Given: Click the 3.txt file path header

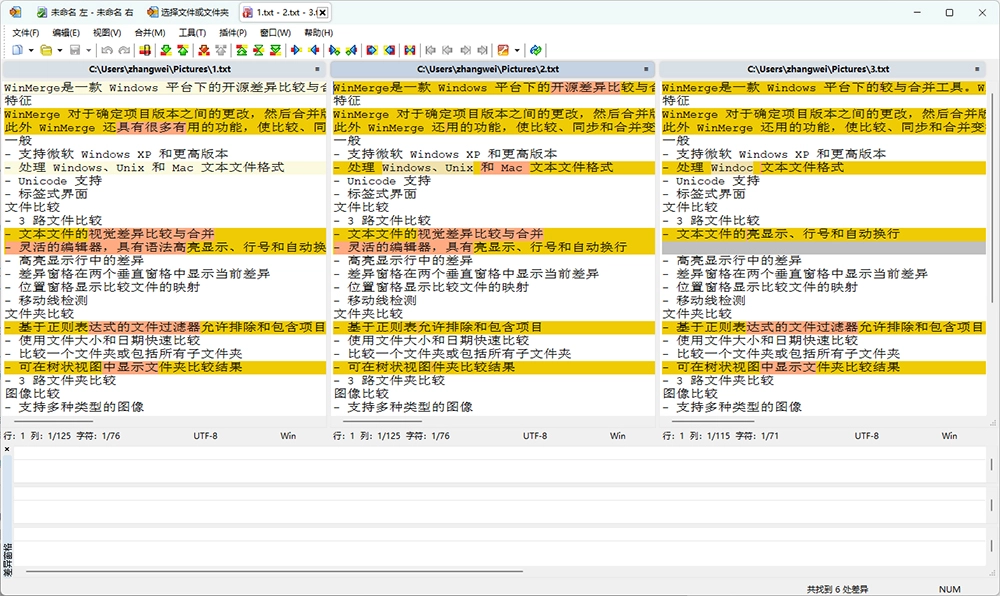Looking at the screenshot, I should [818, 69].
